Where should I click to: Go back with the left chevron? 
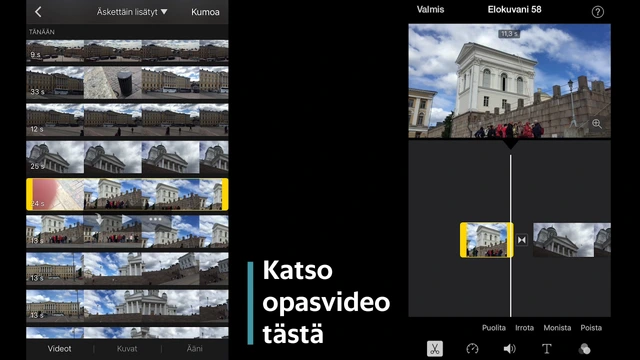point(38,12)
